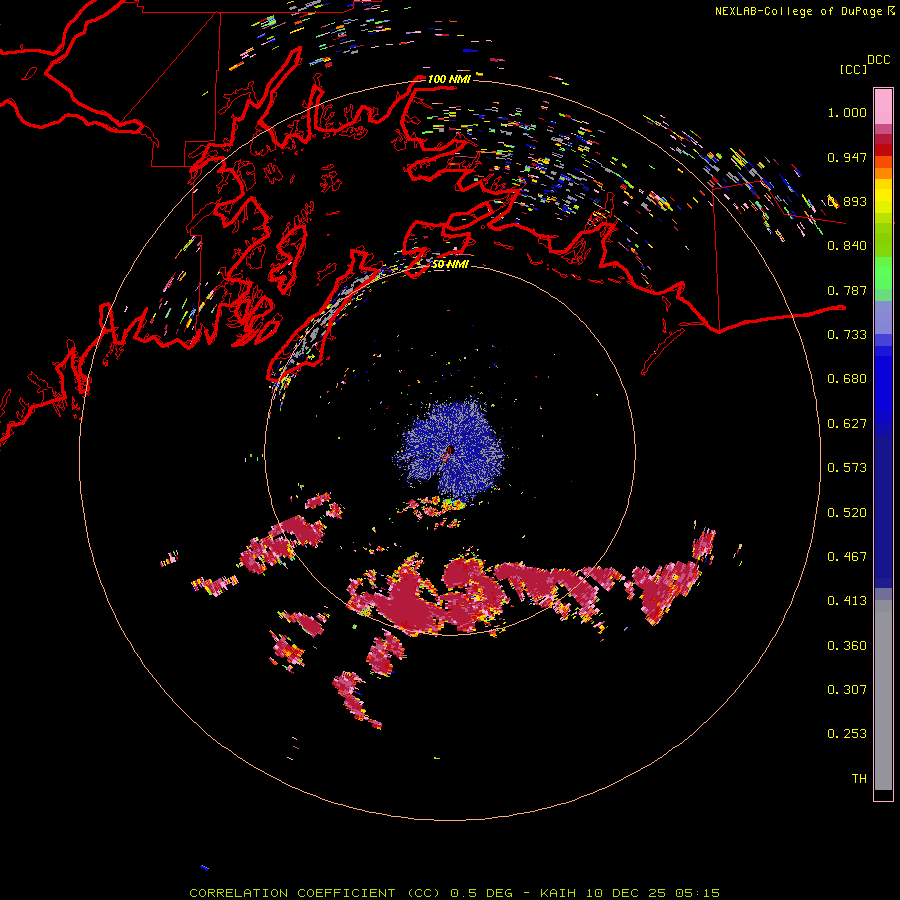900x900 pixels.
Task: Click the 0.840 scale value
Action: (847, 246)
